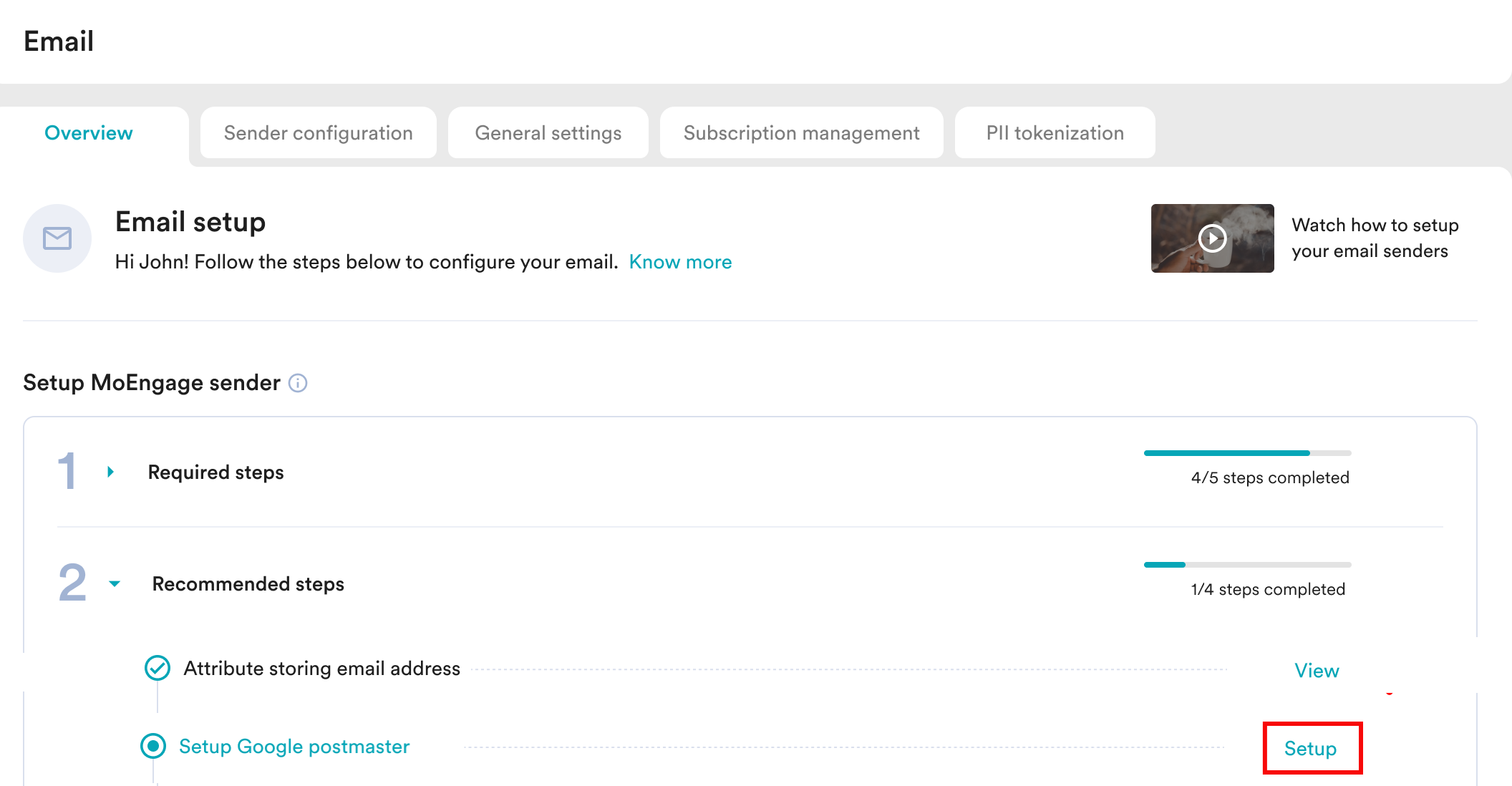Switch to the Sender configuration tab
The image size is (1512, 786).
point(319,133)
